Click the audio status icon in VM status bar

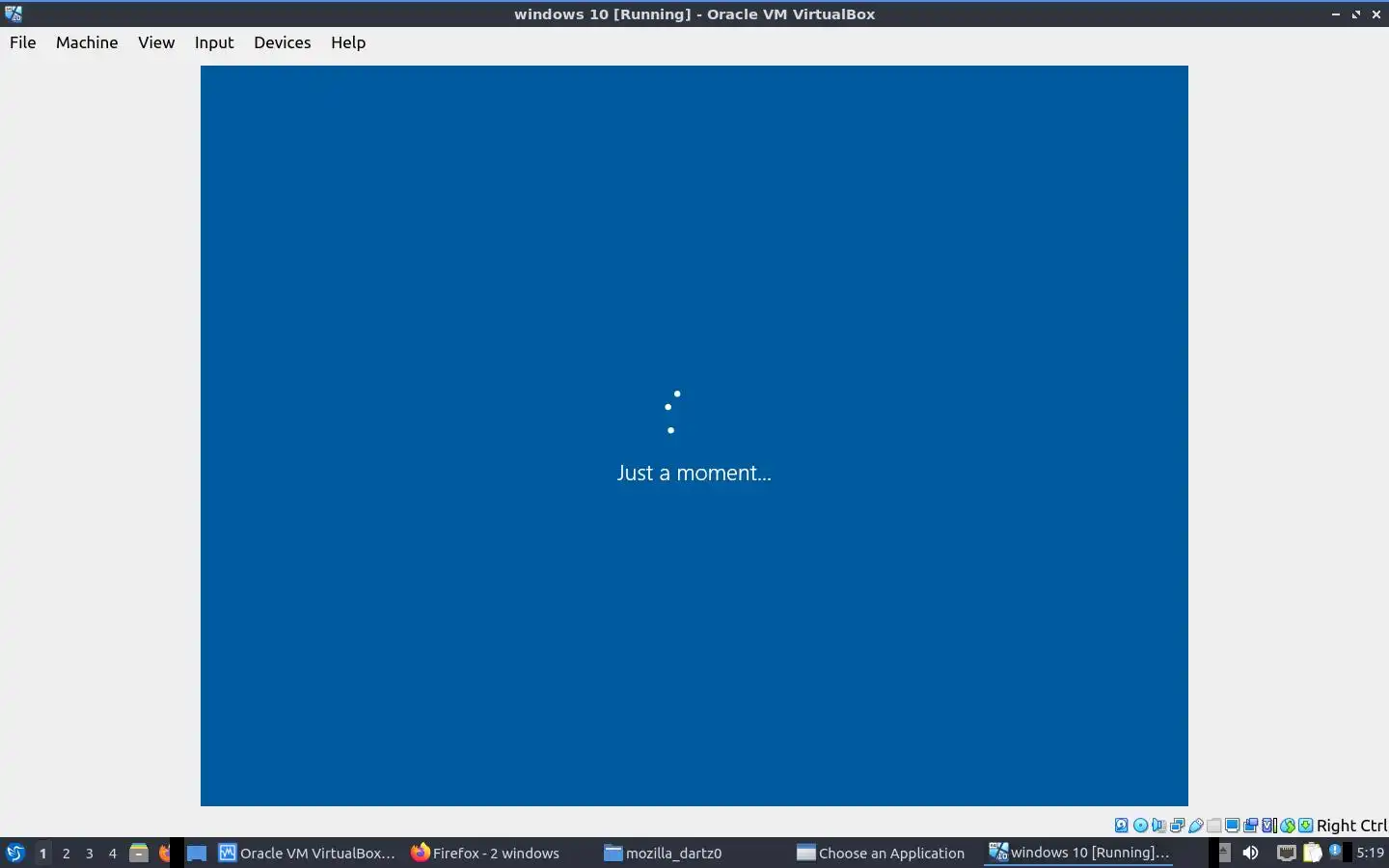1158,826
